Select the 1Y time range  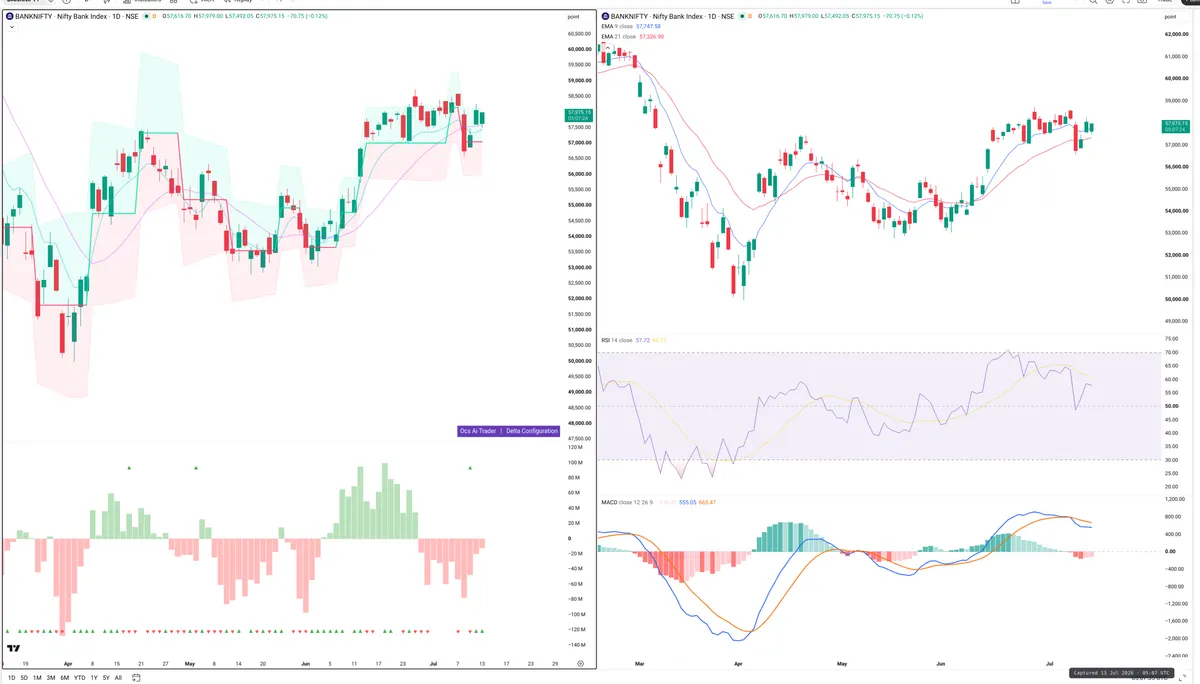coord(94,677)
